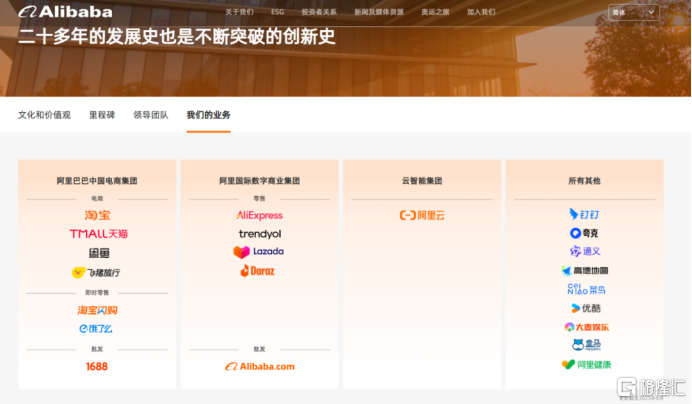Open the 菜鸟 Cainiao logo
Screen dimensions: 692x404
point(586,290)
